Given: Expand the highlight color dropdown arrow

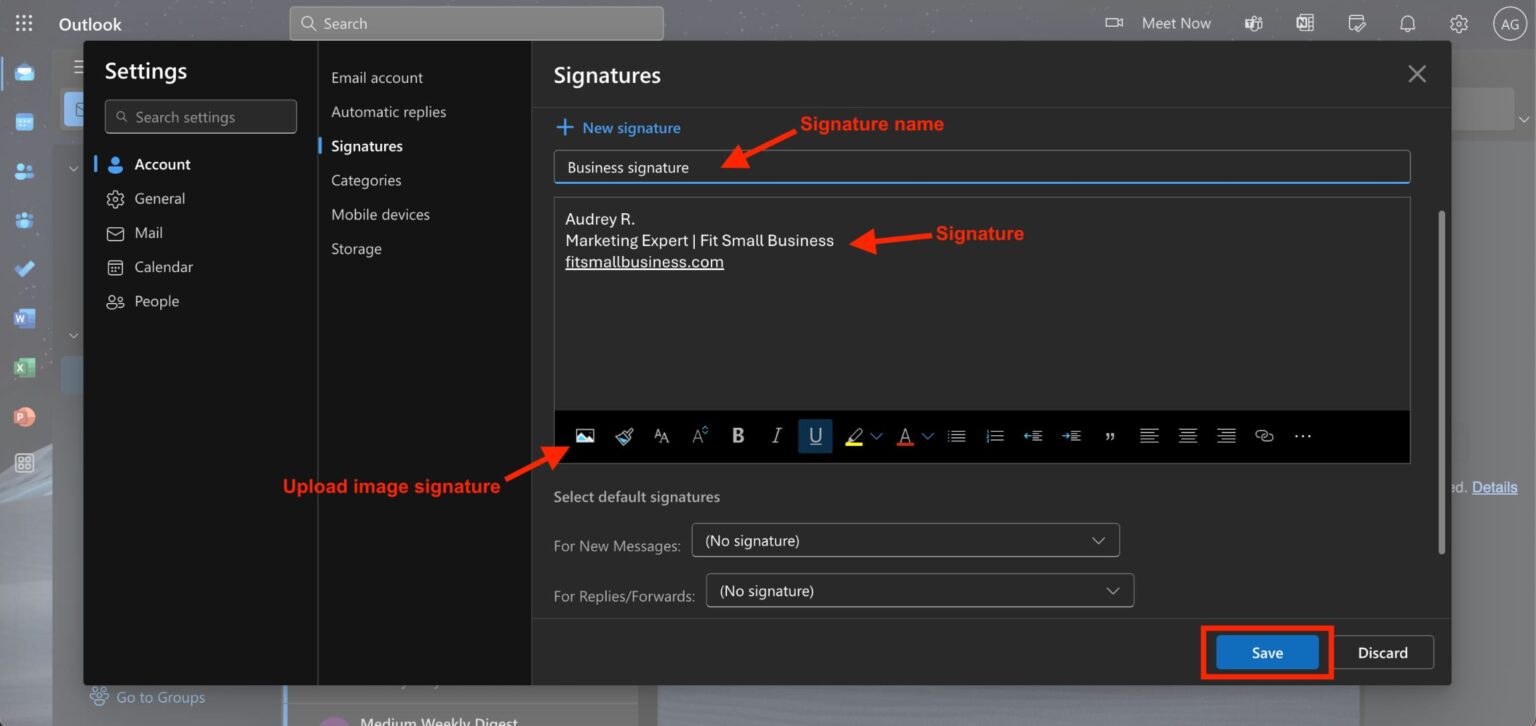Looking at the screenshot, I should 878,435.
